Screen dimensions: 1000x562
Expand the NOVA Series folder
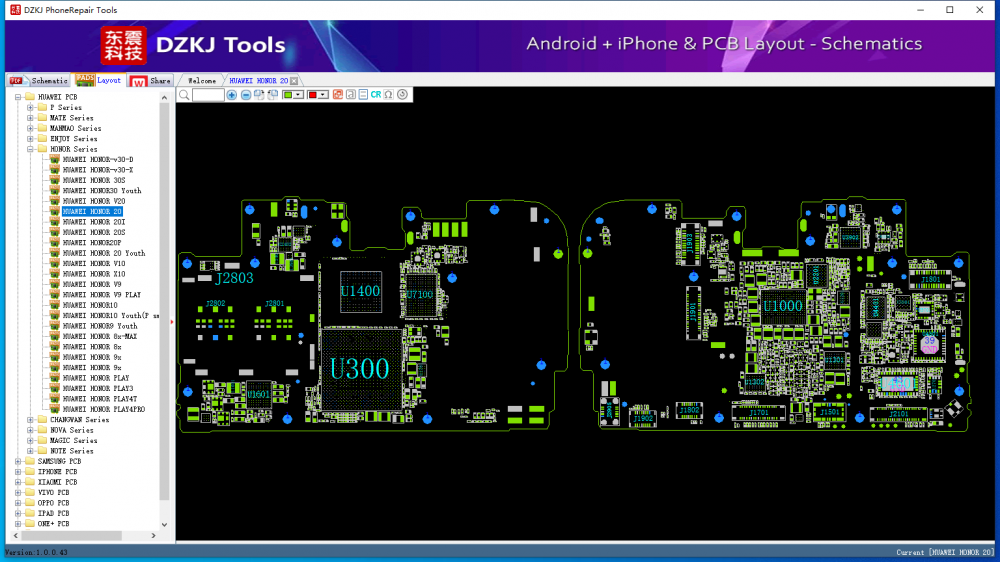(x=31, y=430)
